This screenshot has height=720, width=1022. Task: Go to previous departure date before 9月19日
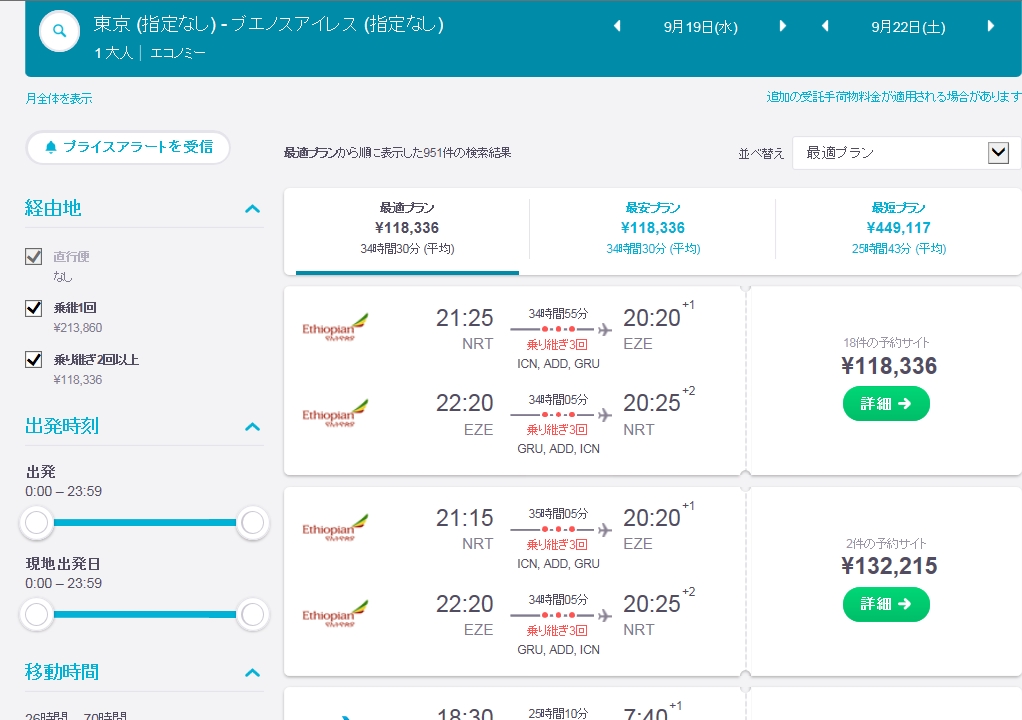pos(617,26)
